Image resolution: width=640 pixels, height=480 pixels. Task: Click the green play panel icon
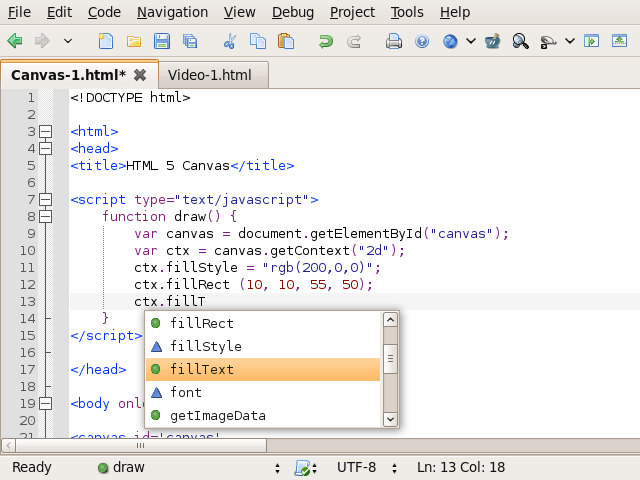pyautogui.click(x=591, y=41)
